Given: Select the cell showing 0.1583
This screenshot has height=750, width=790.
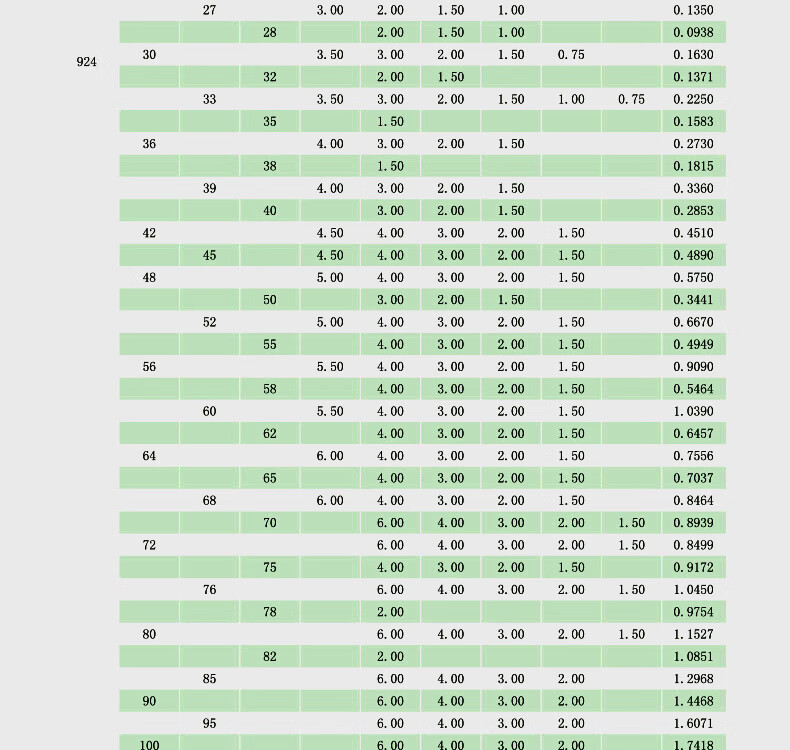Looking at the screenshot, I should [694, 122].
